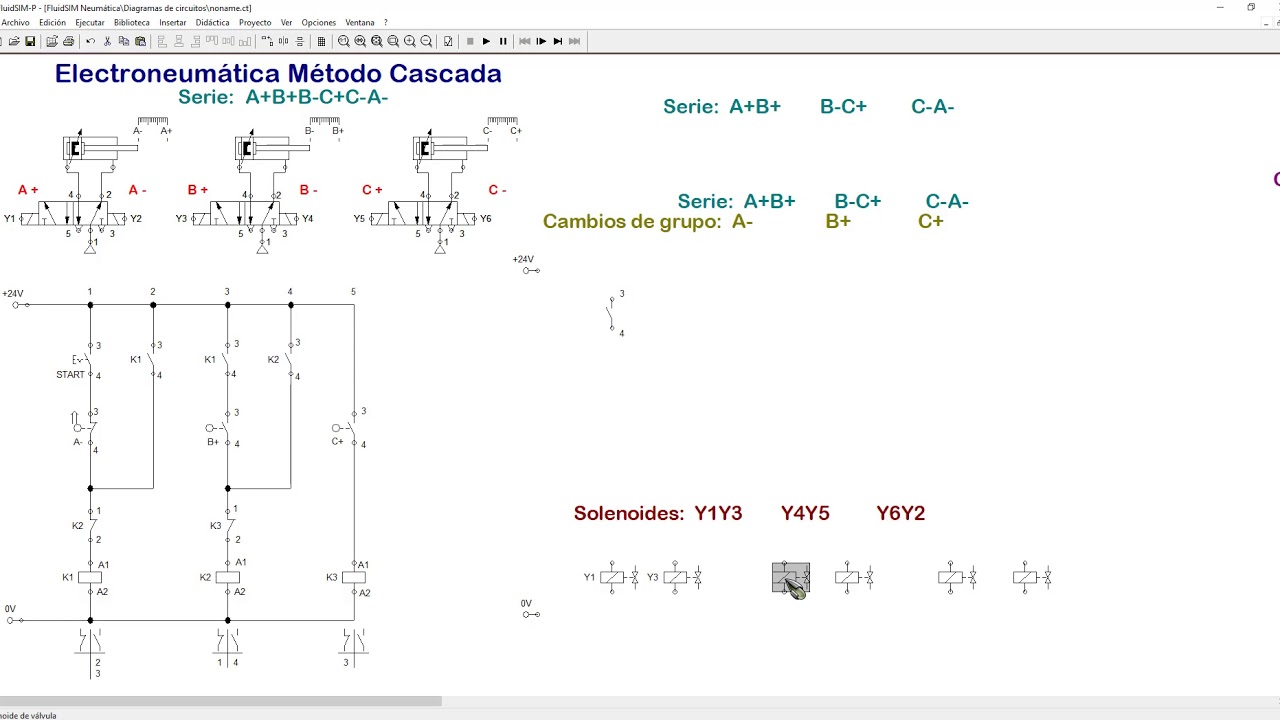The width and height of the screenshot is (1280, 720).
Task: Select the K1 relay coil
Action: [90, 577]
